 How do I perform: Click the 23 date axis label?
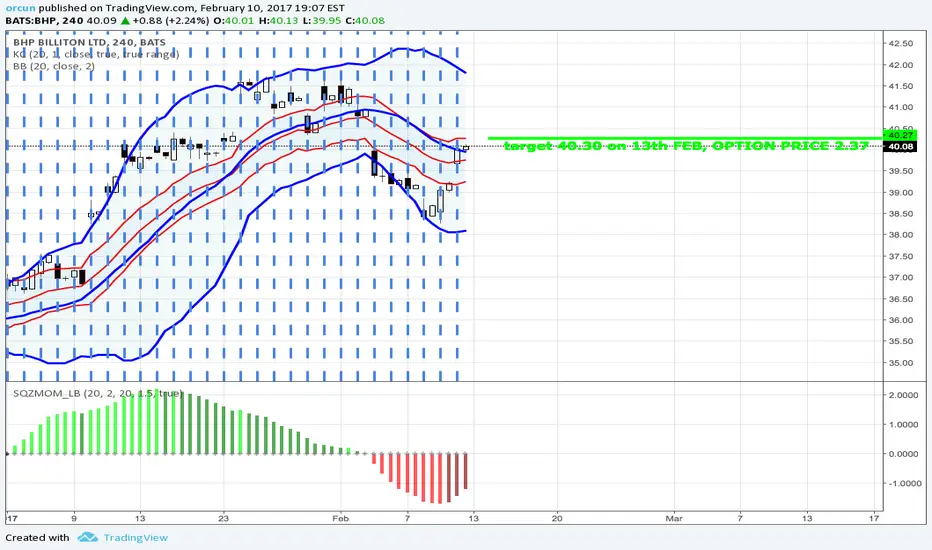[x=223, y=518]
